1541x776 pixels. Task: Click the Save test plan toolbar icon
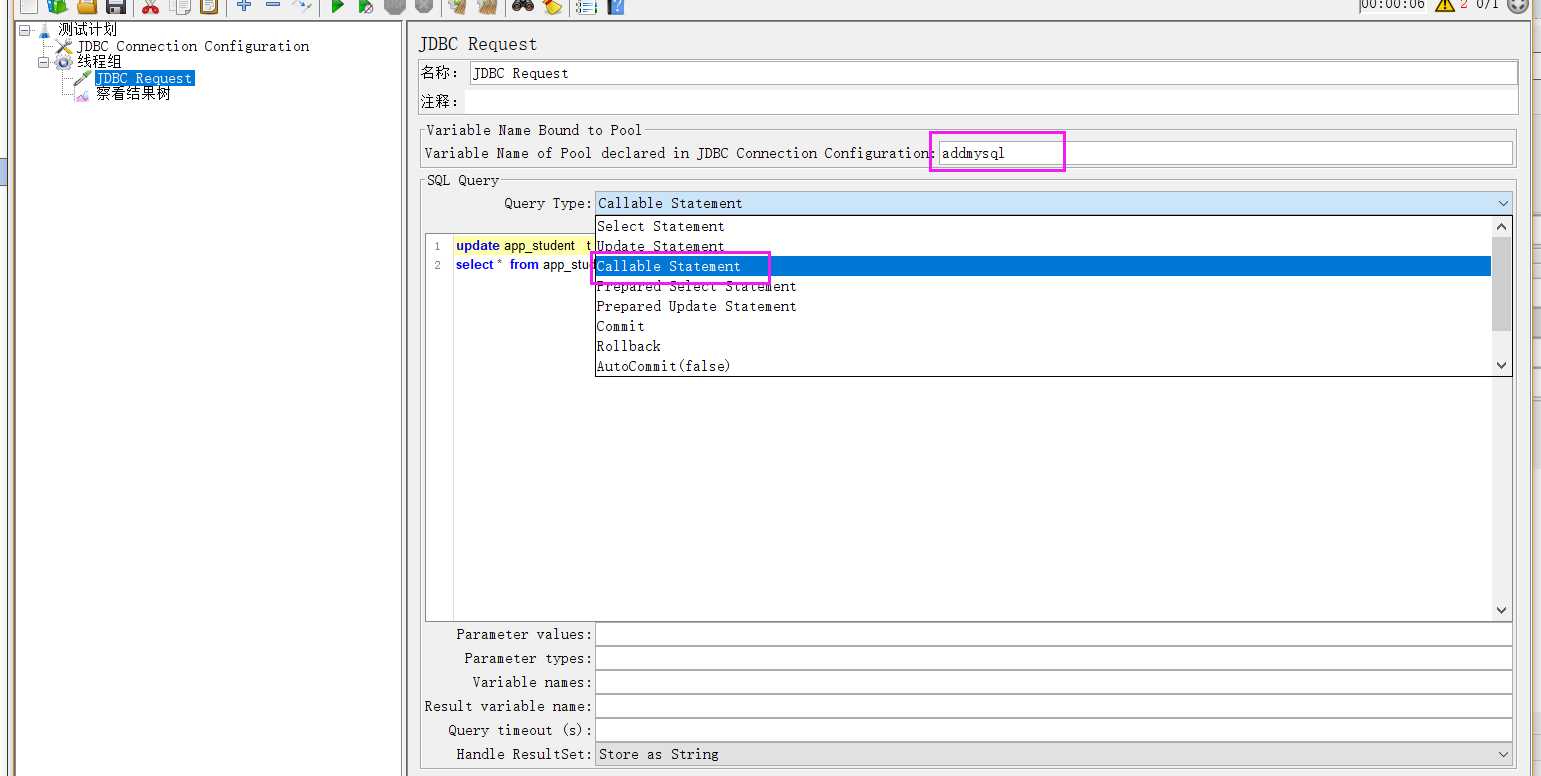point(115,6)
